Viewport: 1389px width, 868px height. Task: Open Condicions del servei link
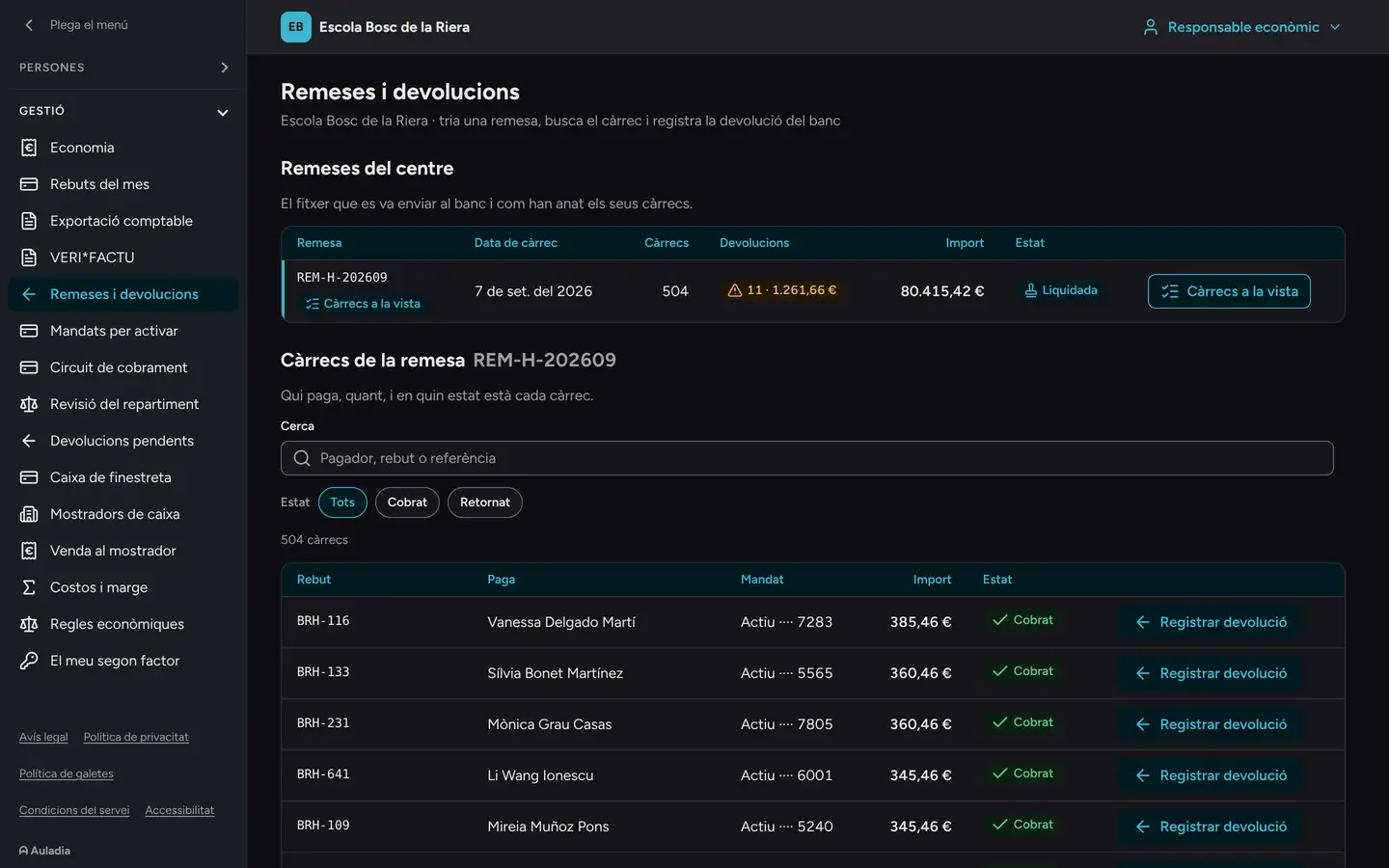pos(74,810)
